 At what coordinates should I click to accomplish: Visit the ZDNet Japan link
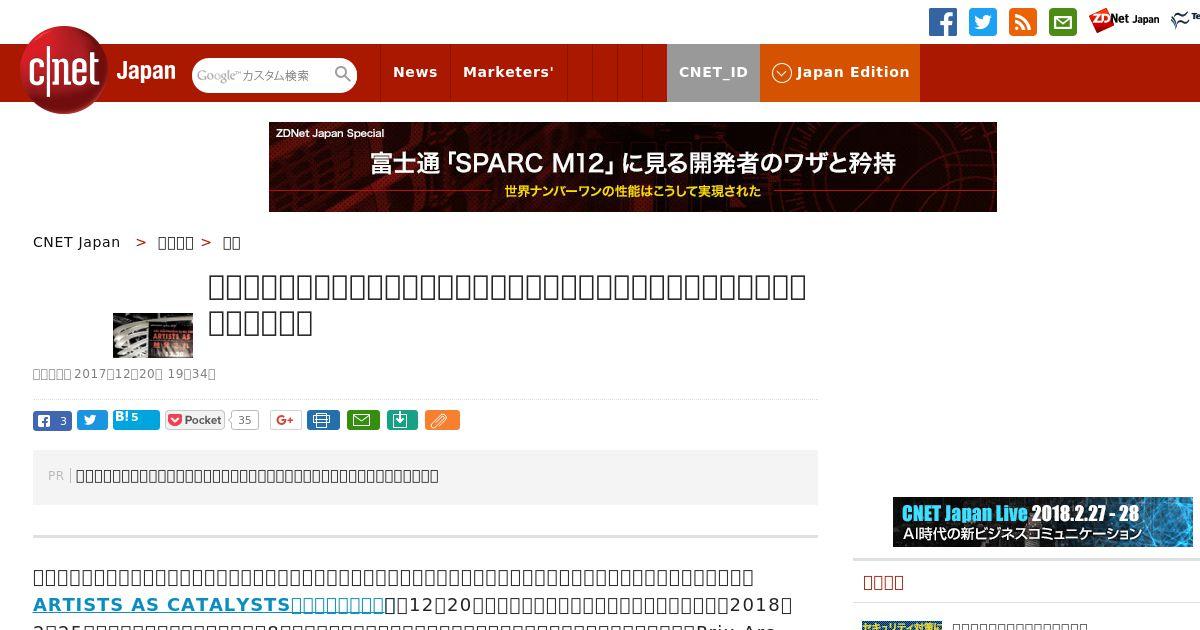coord(1124,19)
